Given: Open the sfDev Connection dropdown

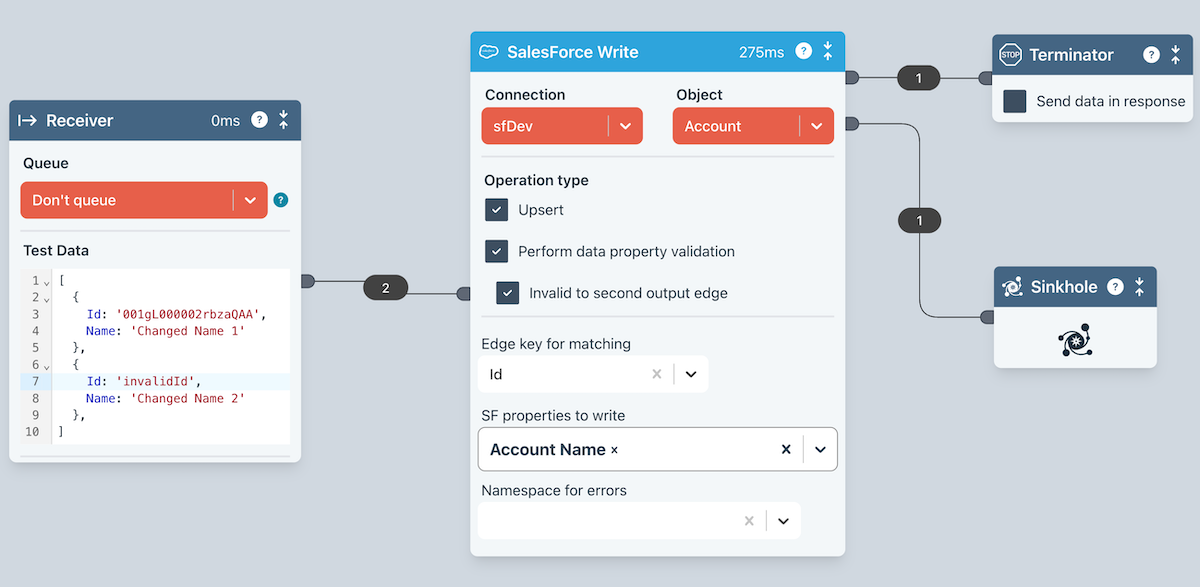Looking at the screenshot, I should [625, 126].
